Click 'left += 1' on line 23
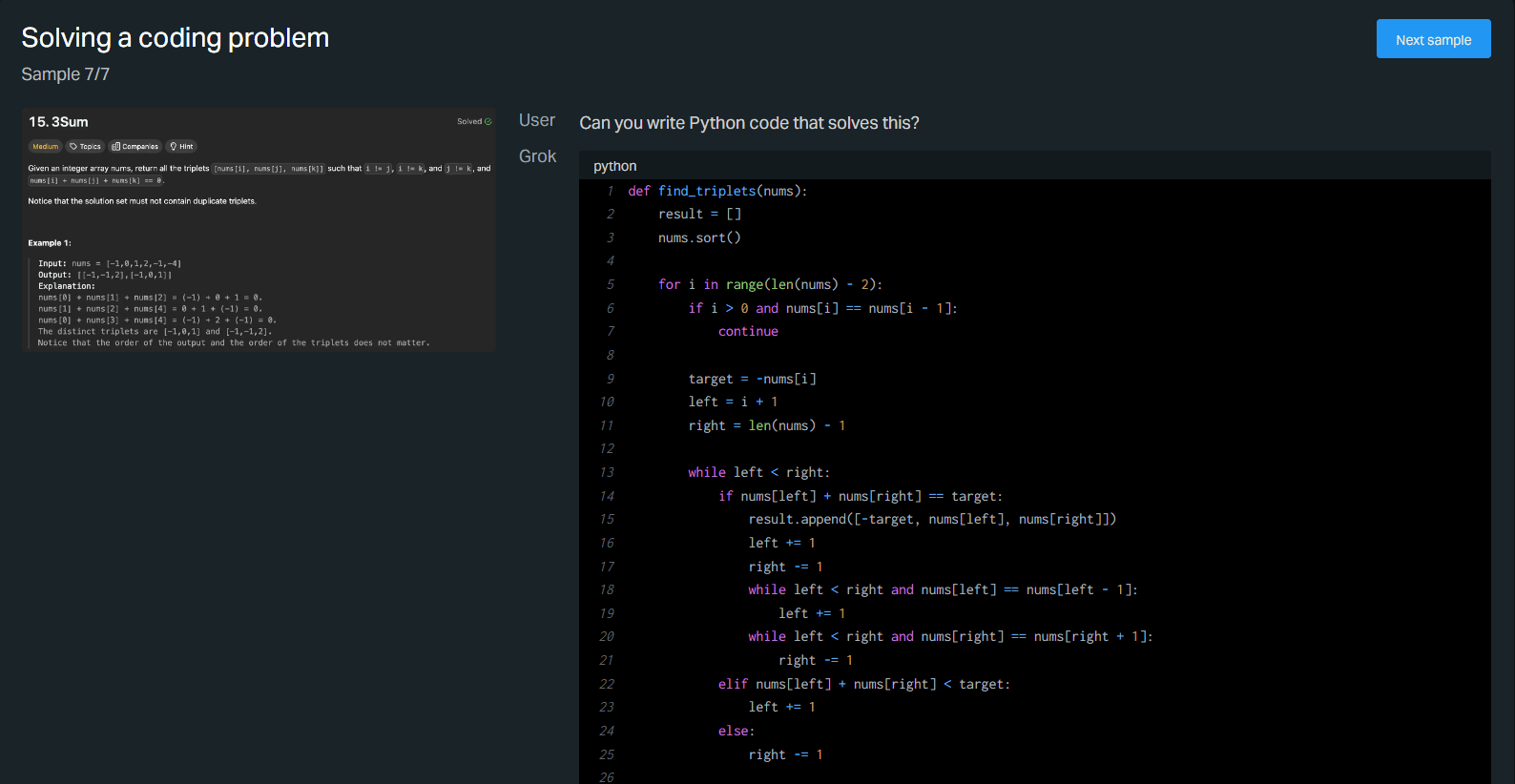Image resolution: width=1515 pixels, height=784 pixels. pos(781,708)
